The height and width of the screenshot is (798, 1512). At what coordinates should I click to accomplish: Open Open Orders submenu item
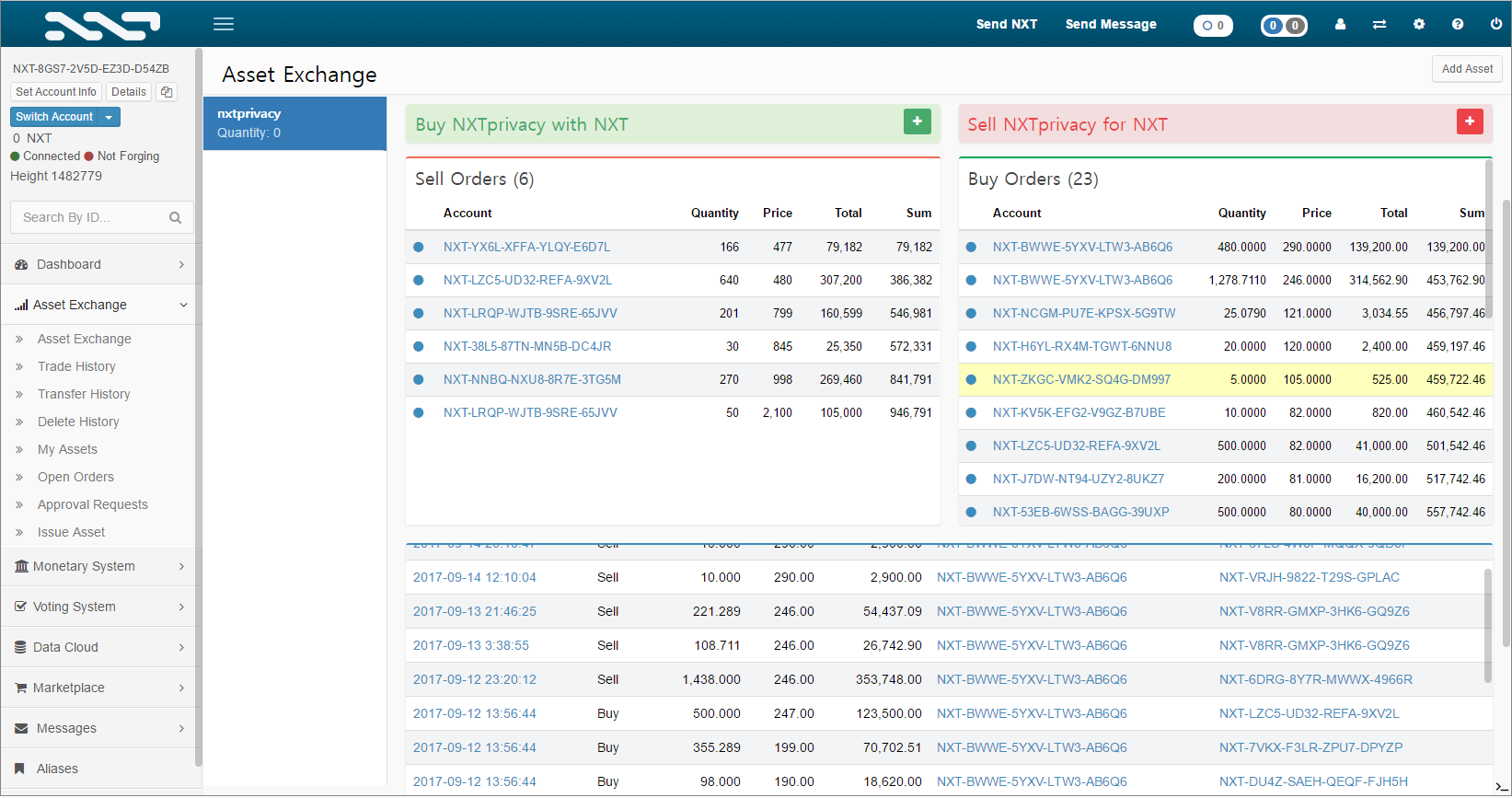click(75, 478)
